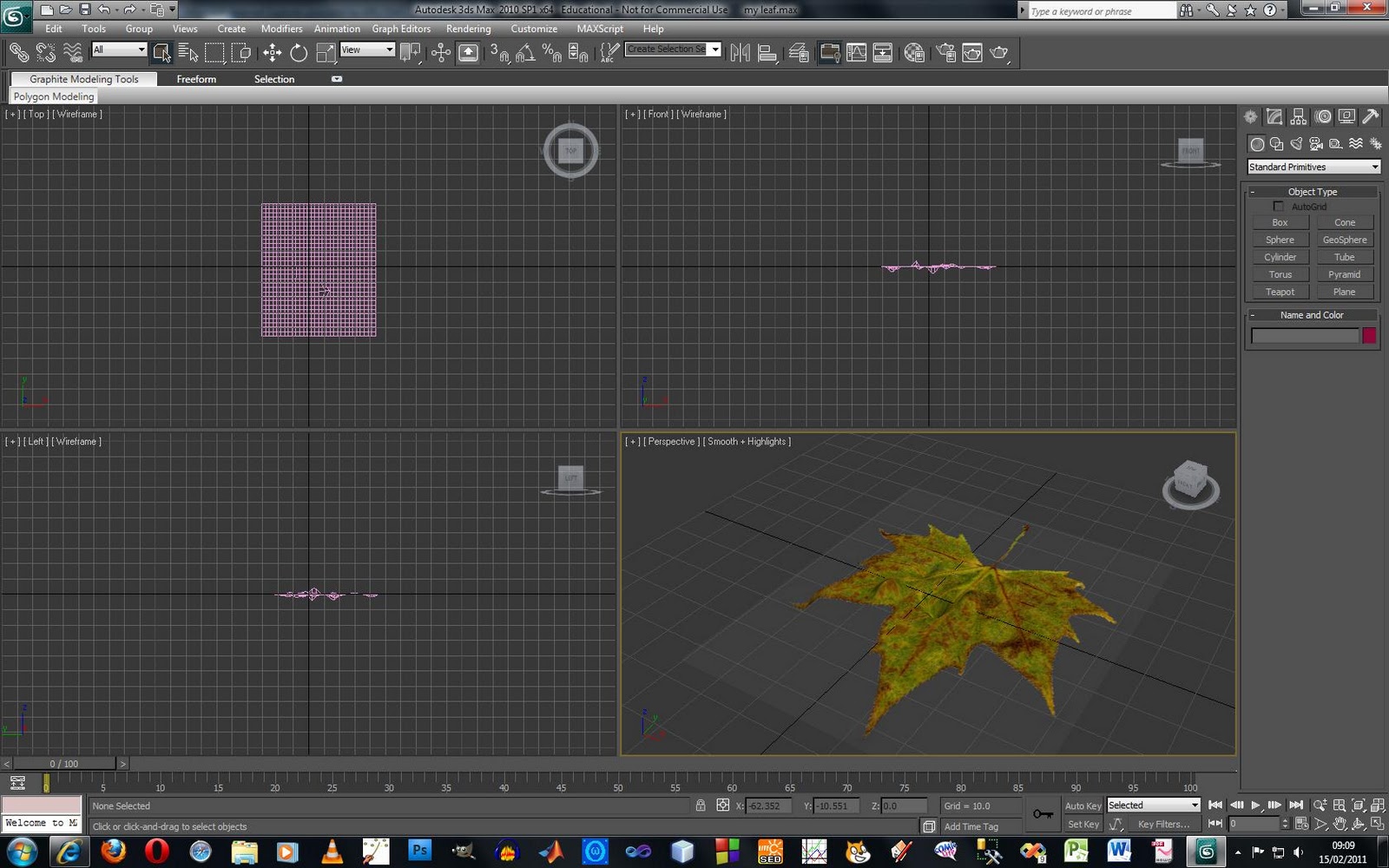
Task: Open the MAXScript menu
Action: pyautogui.click(x=600, y=29)
